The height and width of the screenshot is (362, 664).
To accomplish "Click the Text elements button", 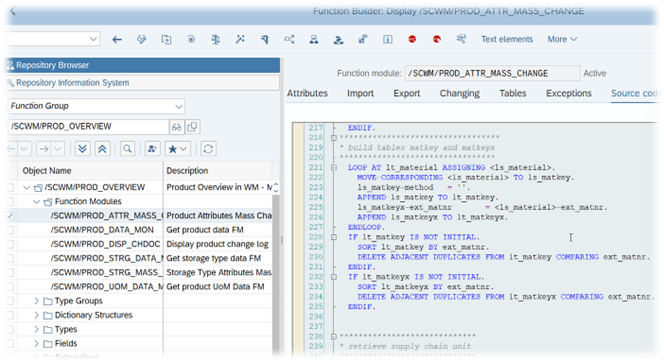I will tap(507, 39).
